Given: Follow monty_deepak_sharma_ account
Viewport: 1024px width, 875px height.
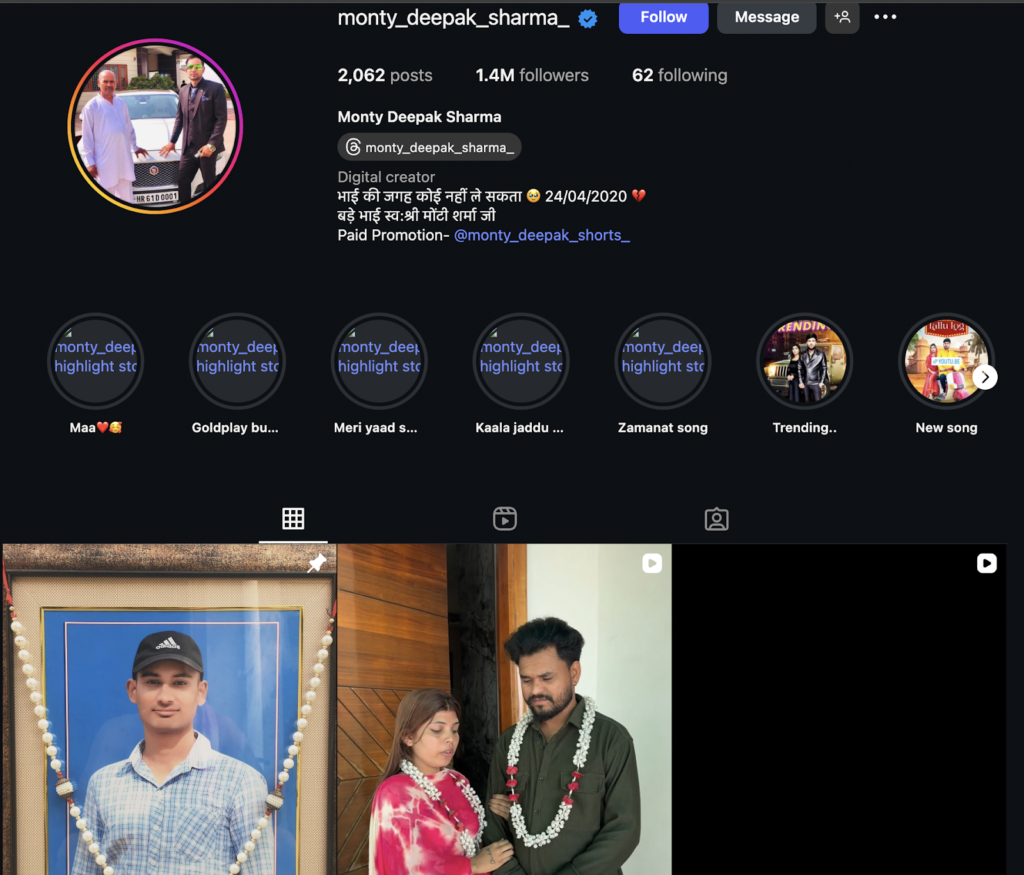Looking at the screenshot, I should point(663,17).
